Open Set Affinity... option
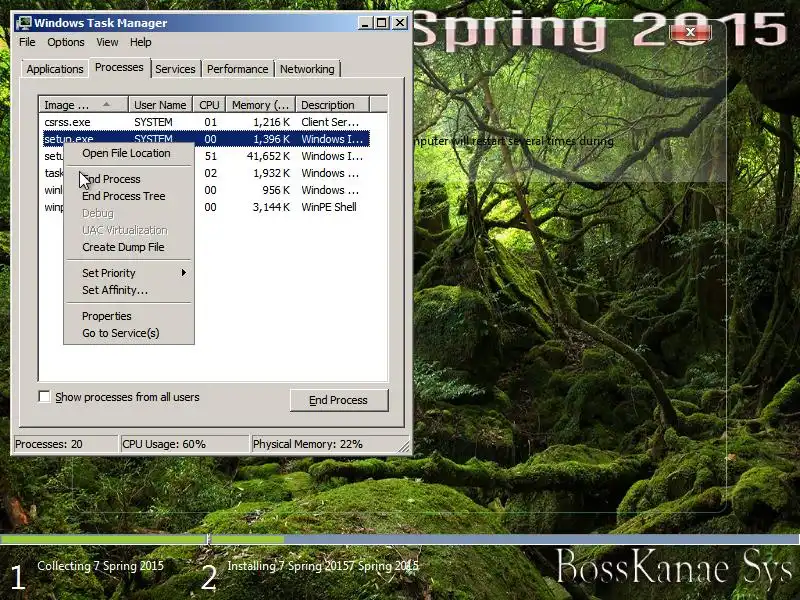 115,290
